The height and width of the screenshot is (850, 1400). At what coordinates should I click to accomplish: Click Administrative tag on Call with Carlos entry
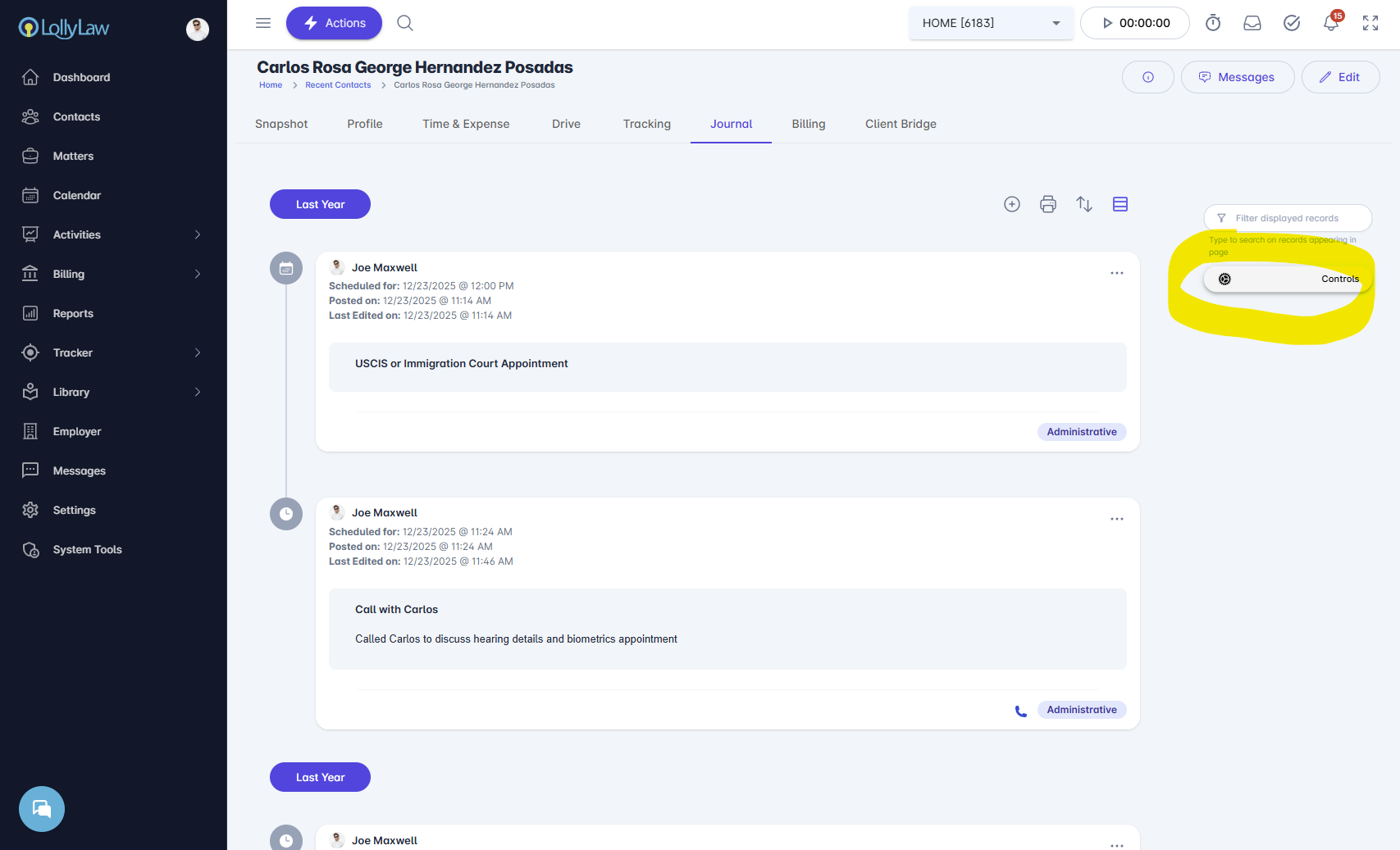1082,710
